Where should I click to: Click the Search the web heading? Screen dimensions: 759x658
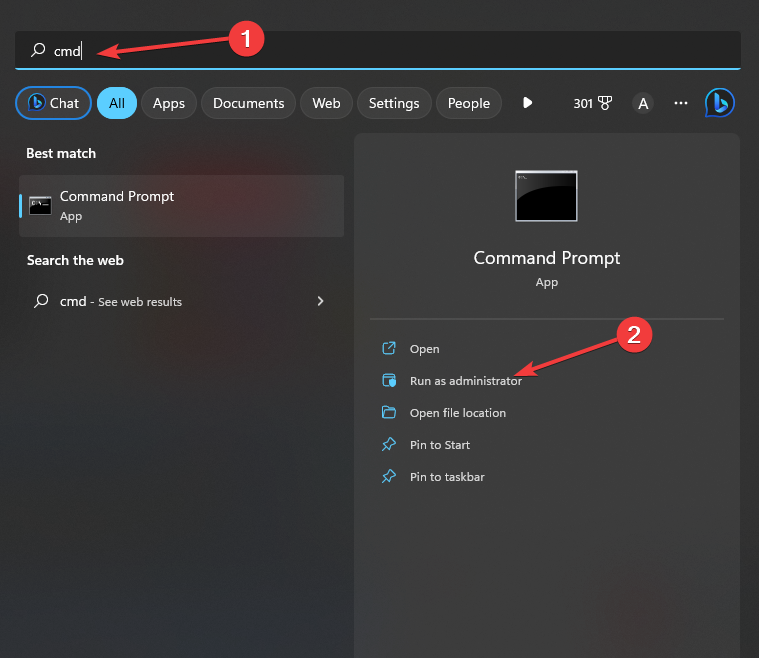(75, 260)
